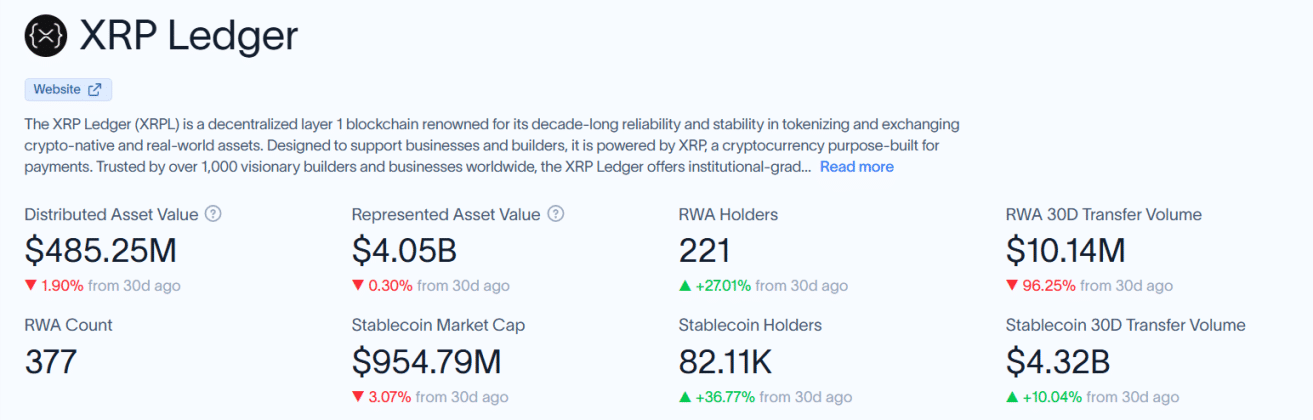This screenshot has height=420, width=1313.
Task: Click the red down arrow by 1.90%
Action: coord(30,286)
